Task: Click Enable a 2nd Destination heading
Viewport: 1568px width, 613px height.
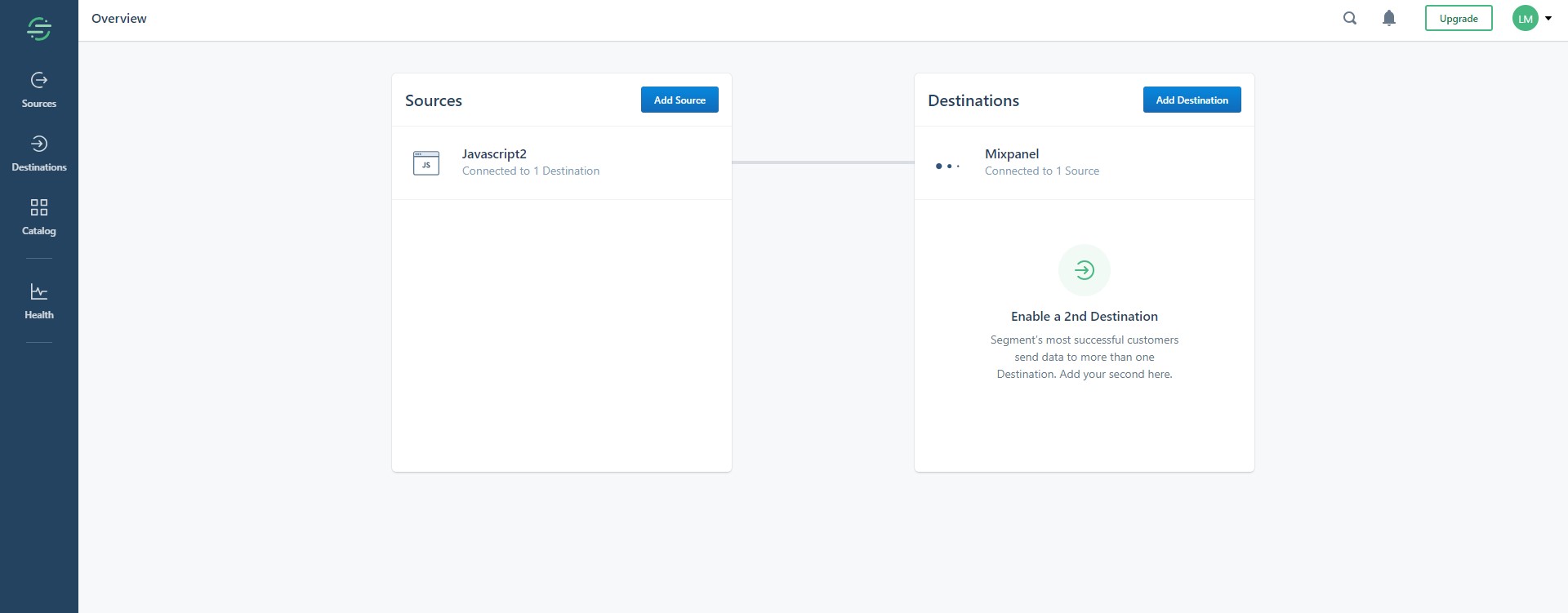Action: [1085, 316]
